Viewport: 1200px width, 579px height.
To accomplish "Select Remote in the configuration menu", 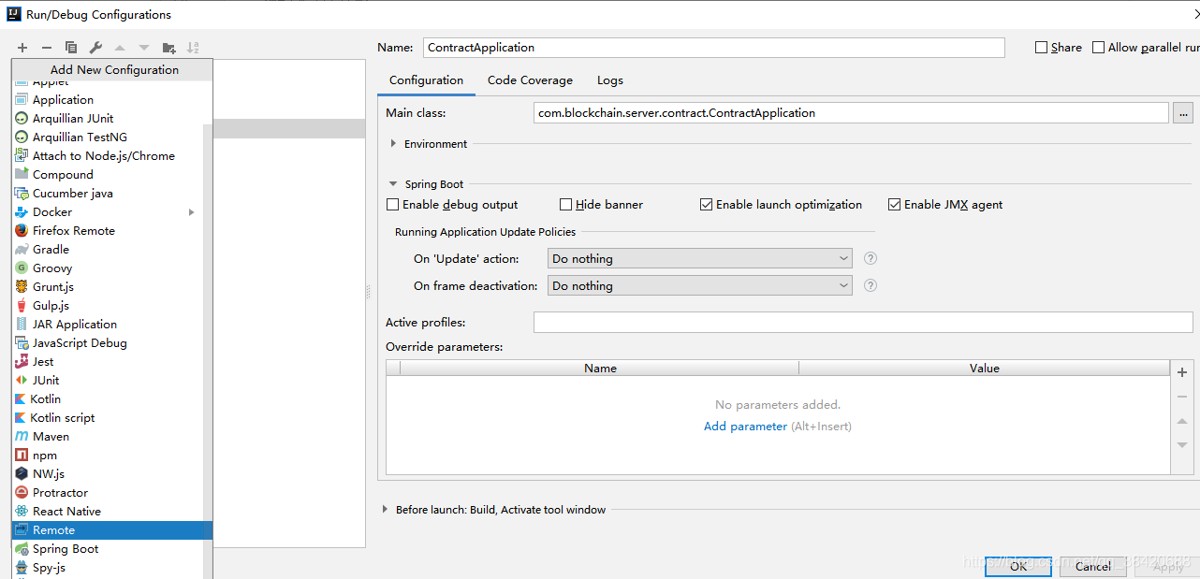I will point(54,530).
